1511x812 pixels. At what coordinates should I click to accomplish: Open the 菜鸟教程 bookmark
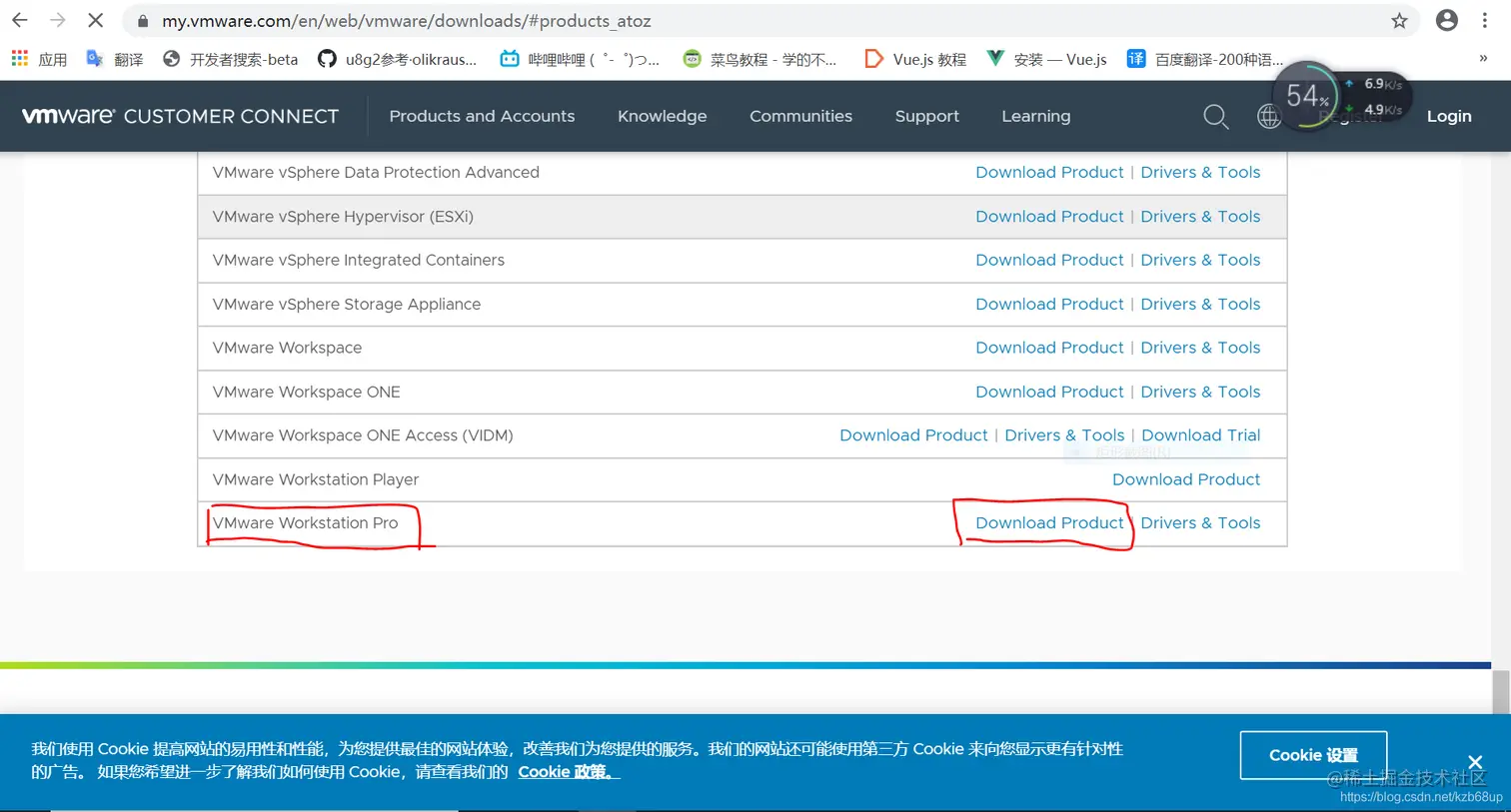pyautogui.click(x=759, y=59)
